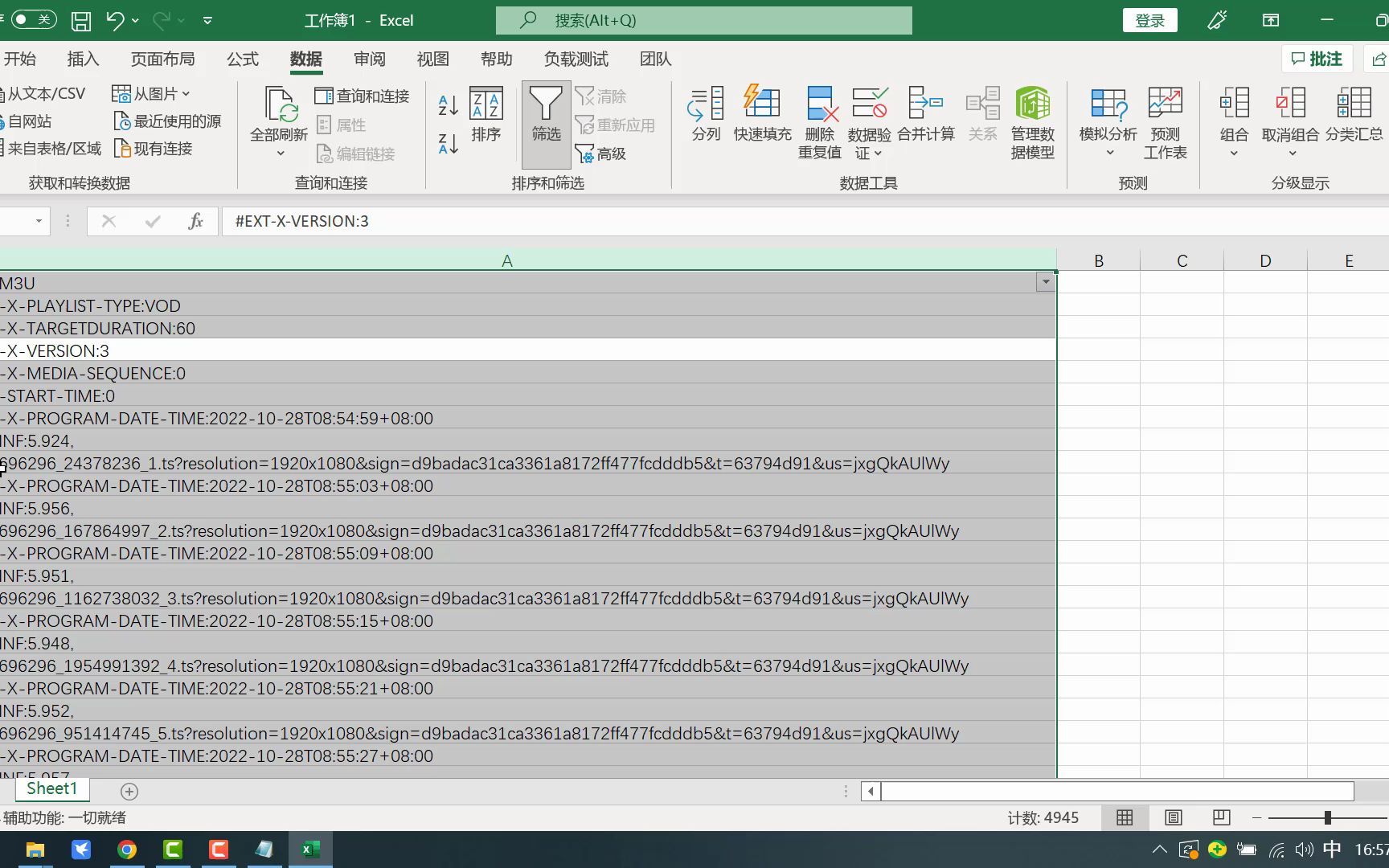Screen dimensions: 1389x868
Task: Click the 批注 comments button
Action: tap(1317, 59)
